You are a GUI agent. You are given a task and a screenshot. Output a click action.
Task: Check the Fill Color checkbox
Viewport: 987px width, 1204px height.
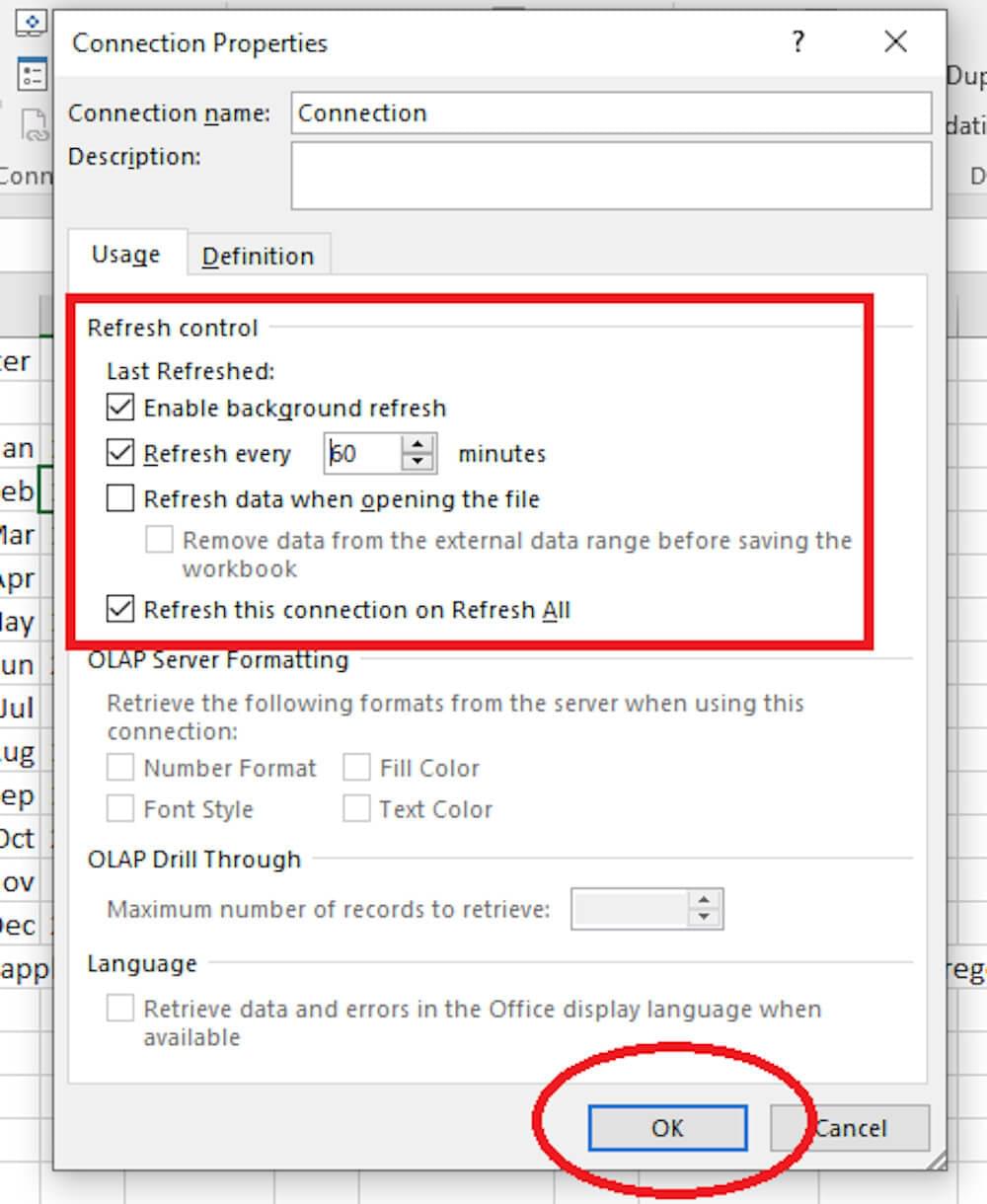(356, 768)
